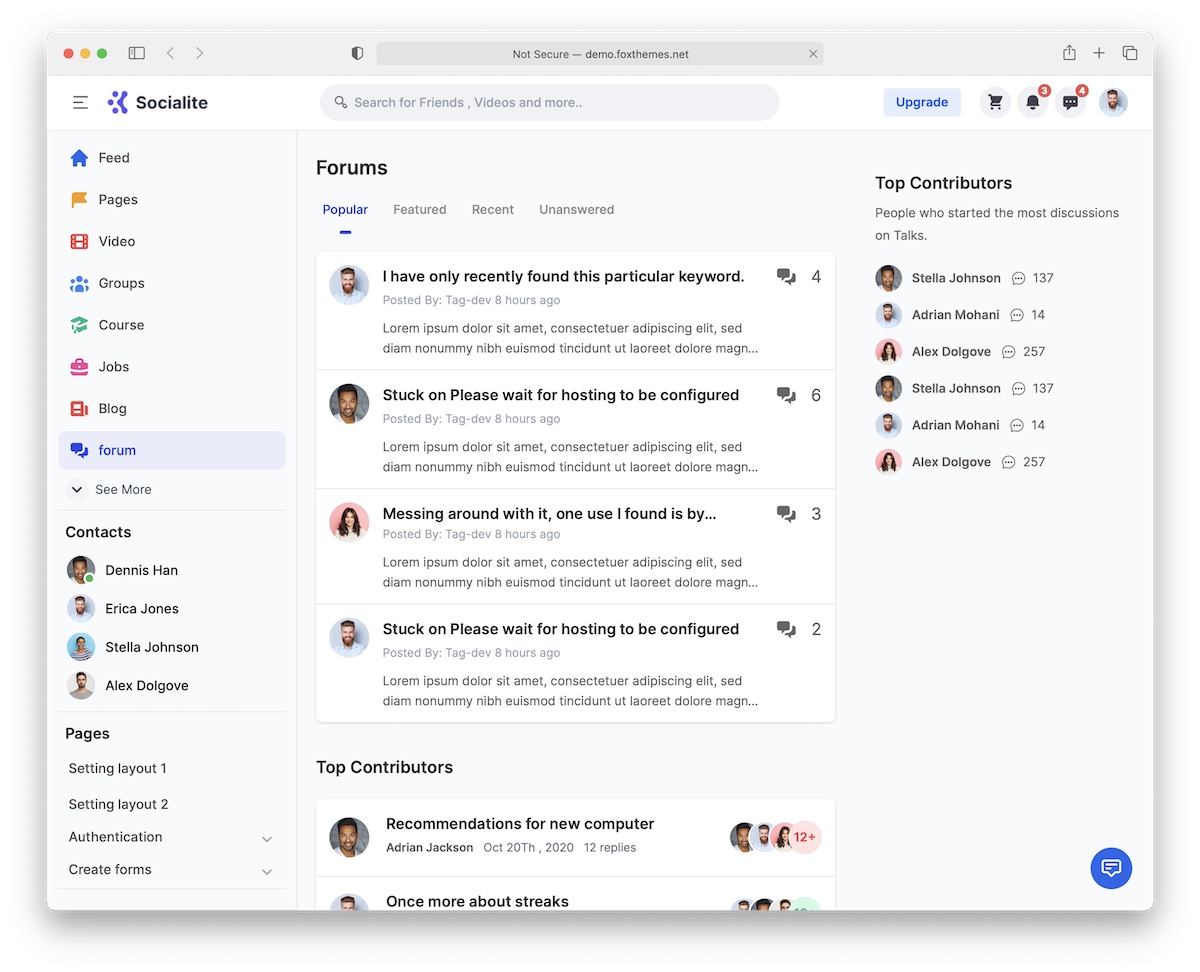Open the Feed section via home icon
The height and width of the screenshot is (972, 1200).
coord(79,157)
